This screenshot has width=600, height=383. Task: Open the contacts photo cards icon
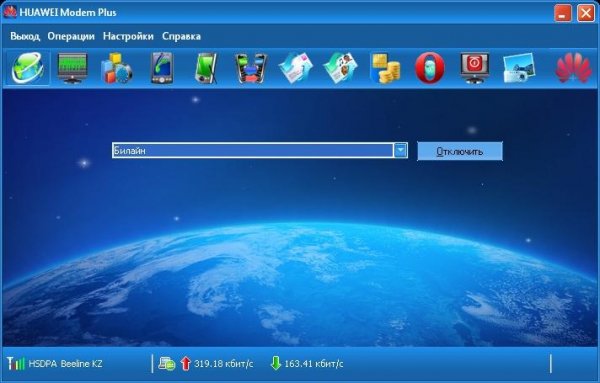tap(340, 68)
